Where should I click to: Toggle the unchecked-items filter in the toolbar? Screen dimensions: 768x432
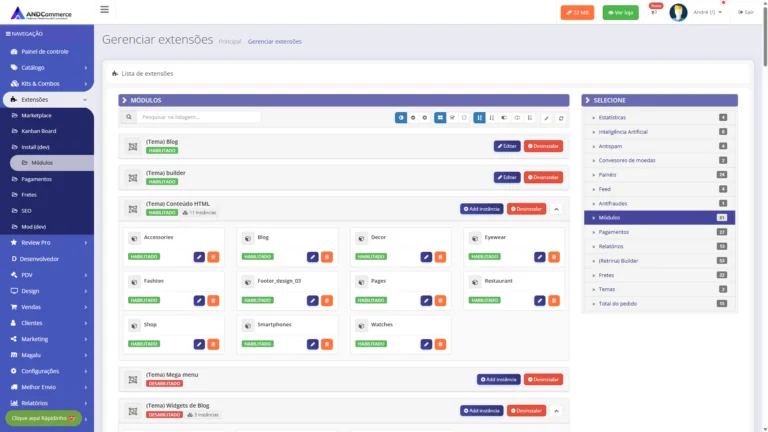tap(464, 118)
